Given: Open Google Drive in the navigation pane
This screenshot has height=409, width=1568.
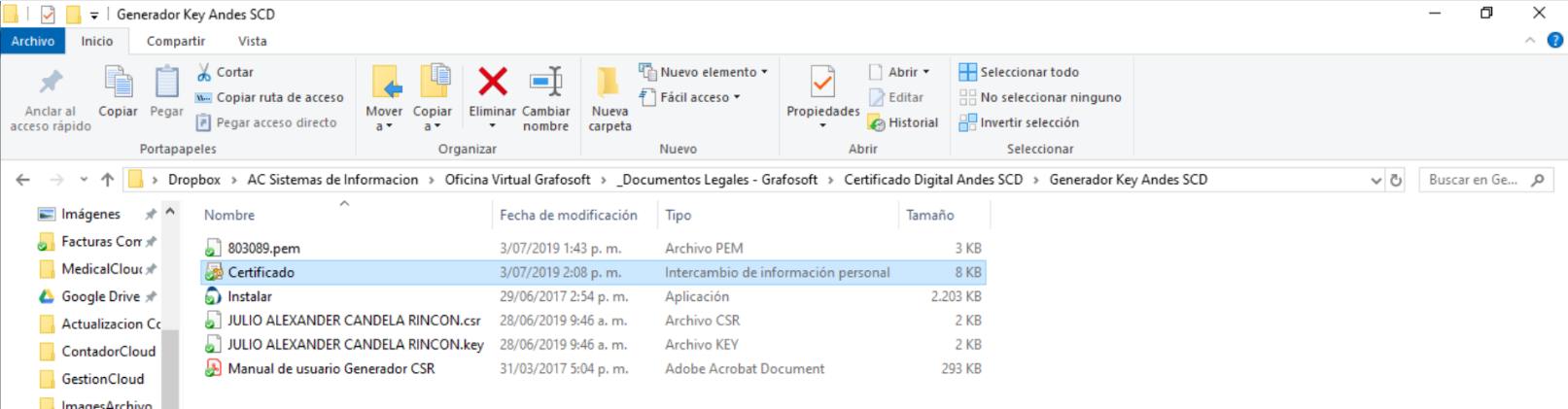Looking at the screenshot, I should pos(100,296).
